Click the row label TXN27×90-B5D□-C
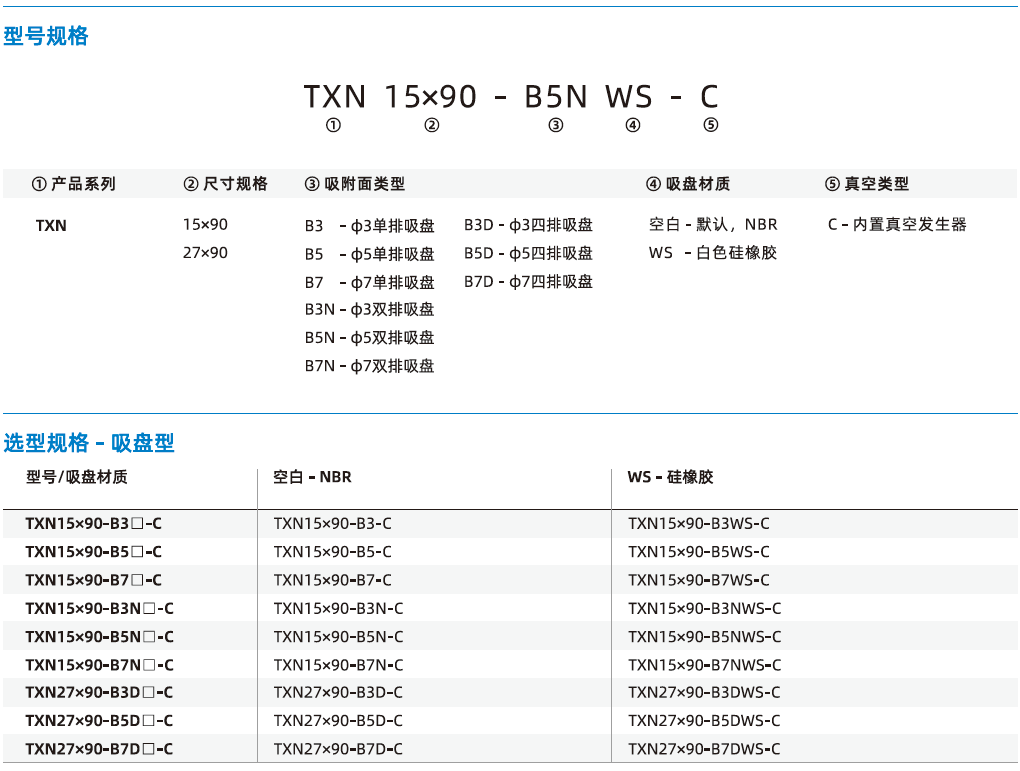 pos(100,720)
